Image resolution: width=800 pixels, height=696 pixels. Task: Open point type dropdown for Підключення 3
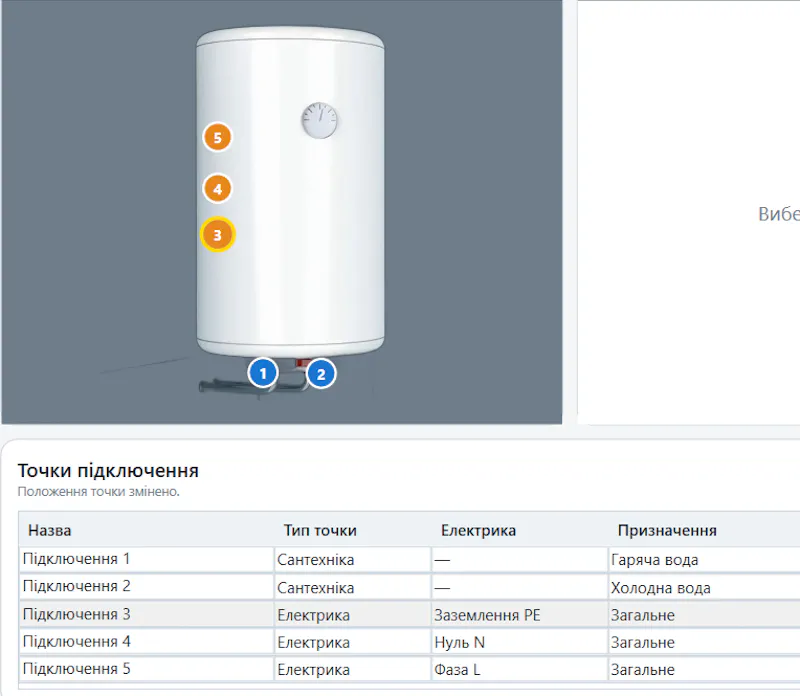pyautogui.click(x=353, y=615)
